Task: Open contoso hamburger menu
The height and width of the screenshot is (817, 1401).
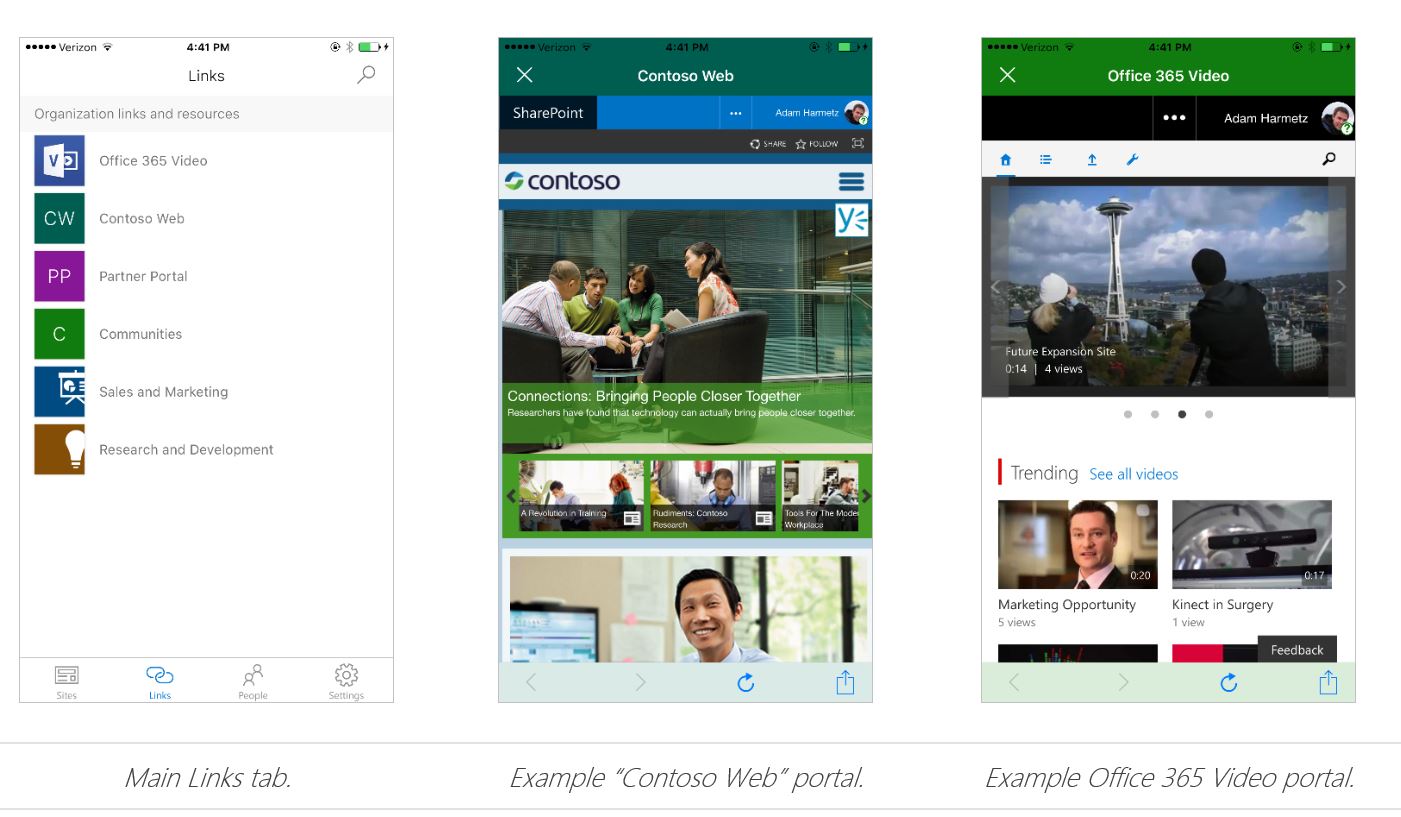Action: (x=851, y=181)
